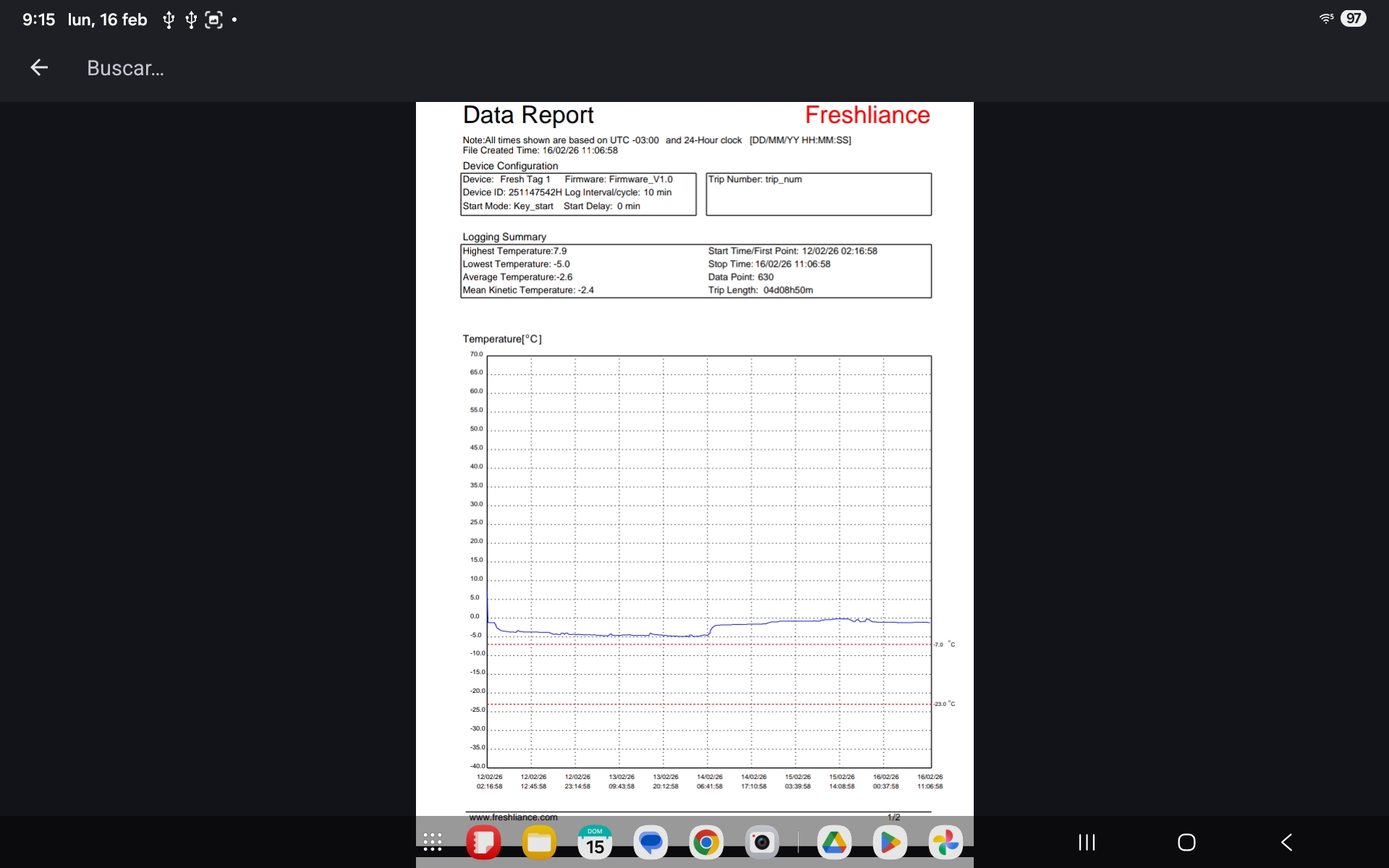Image resolution: width=1389 pixels, height=868 pixels.
Task: Tap the back arrow next to search field
Action: tap(39, 68)
